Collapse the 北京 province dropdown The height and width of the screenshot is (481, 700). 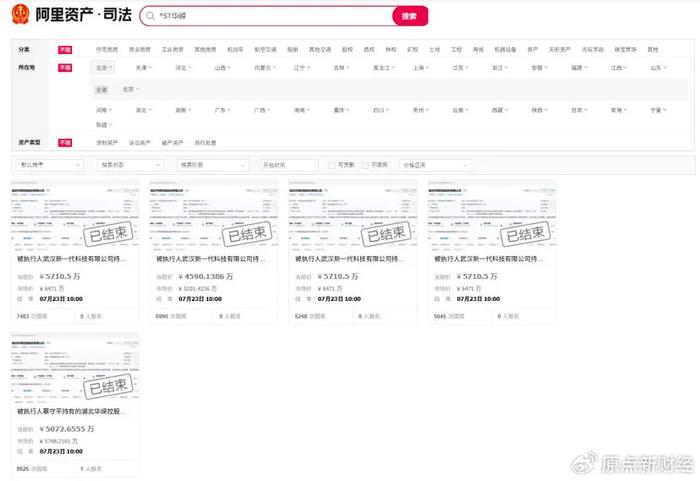tap(104, 68)
